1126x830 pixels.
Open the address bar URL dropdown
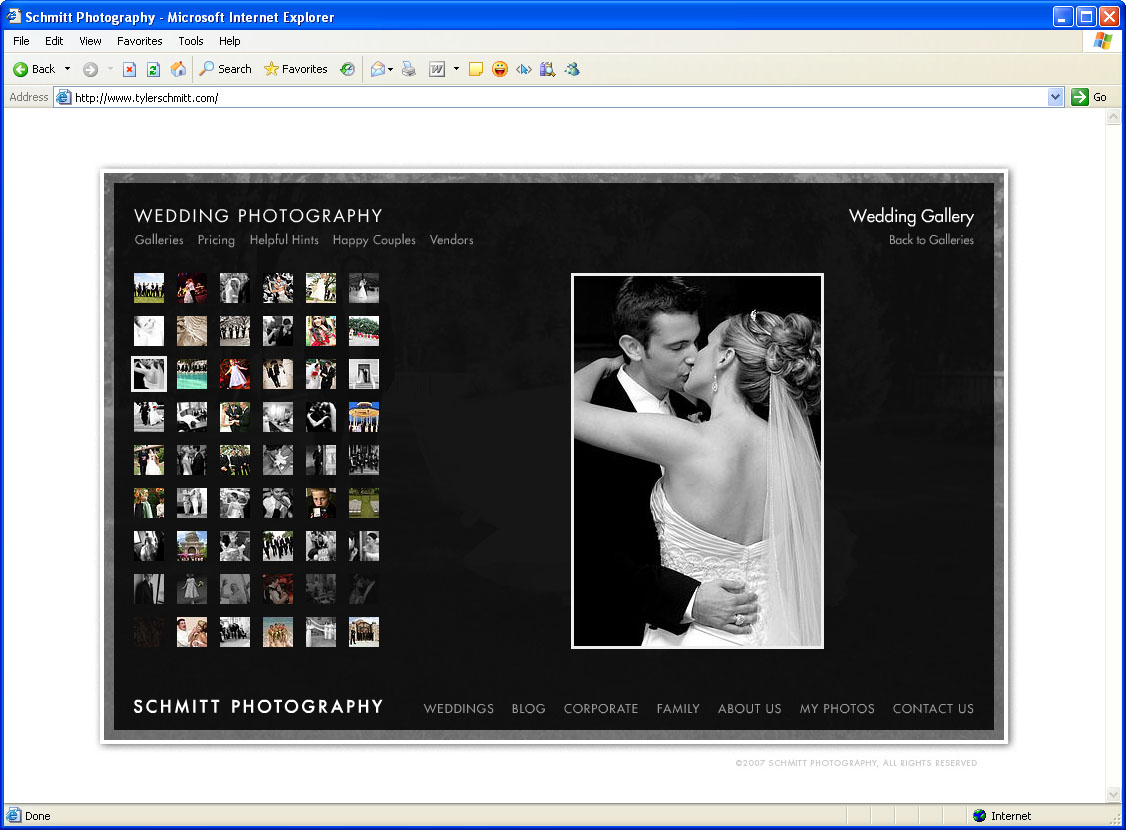[1055, 97]
